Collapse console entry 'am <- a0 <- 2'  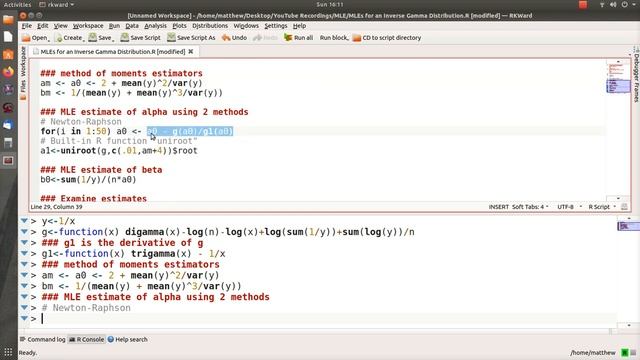coord(24,275)
